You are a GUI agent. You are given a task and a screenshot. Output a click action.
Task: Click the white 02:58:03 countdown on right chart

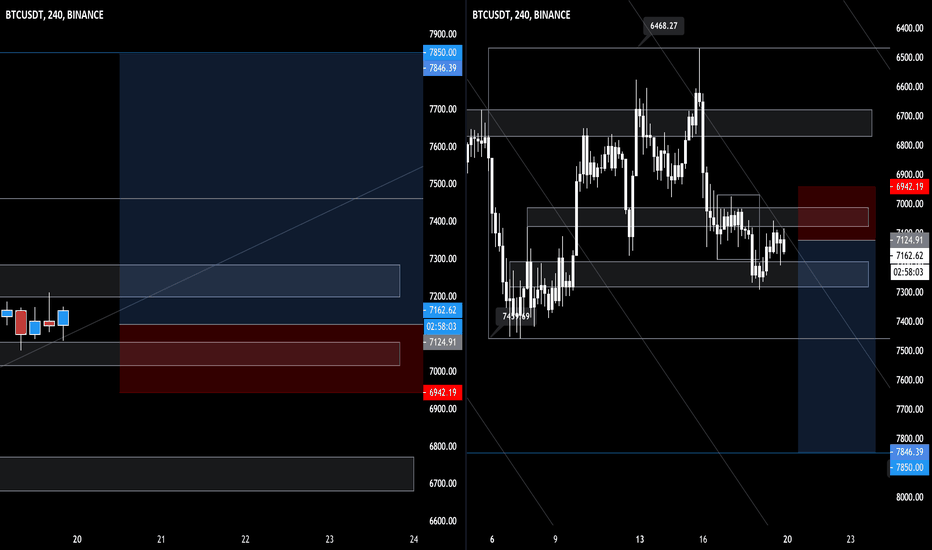pos(909,272)
